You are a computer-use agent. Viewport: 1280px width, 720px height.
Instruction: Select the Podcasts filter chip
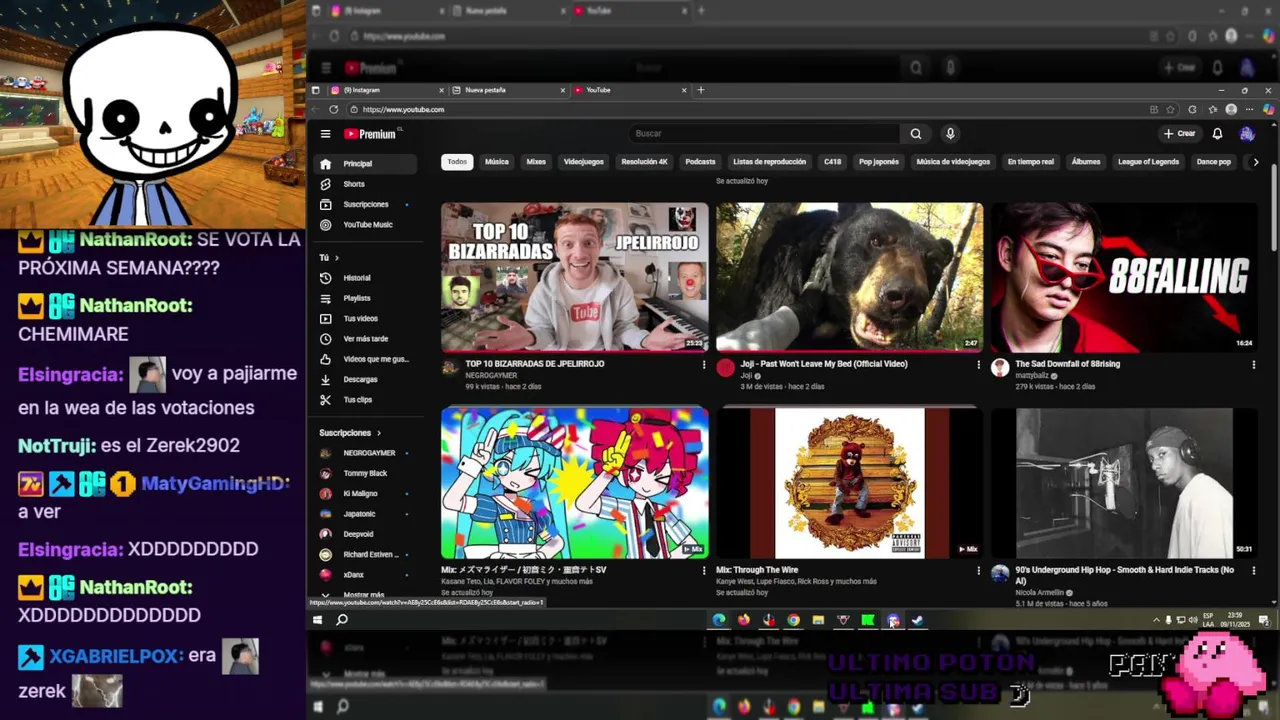pos(700,162)
